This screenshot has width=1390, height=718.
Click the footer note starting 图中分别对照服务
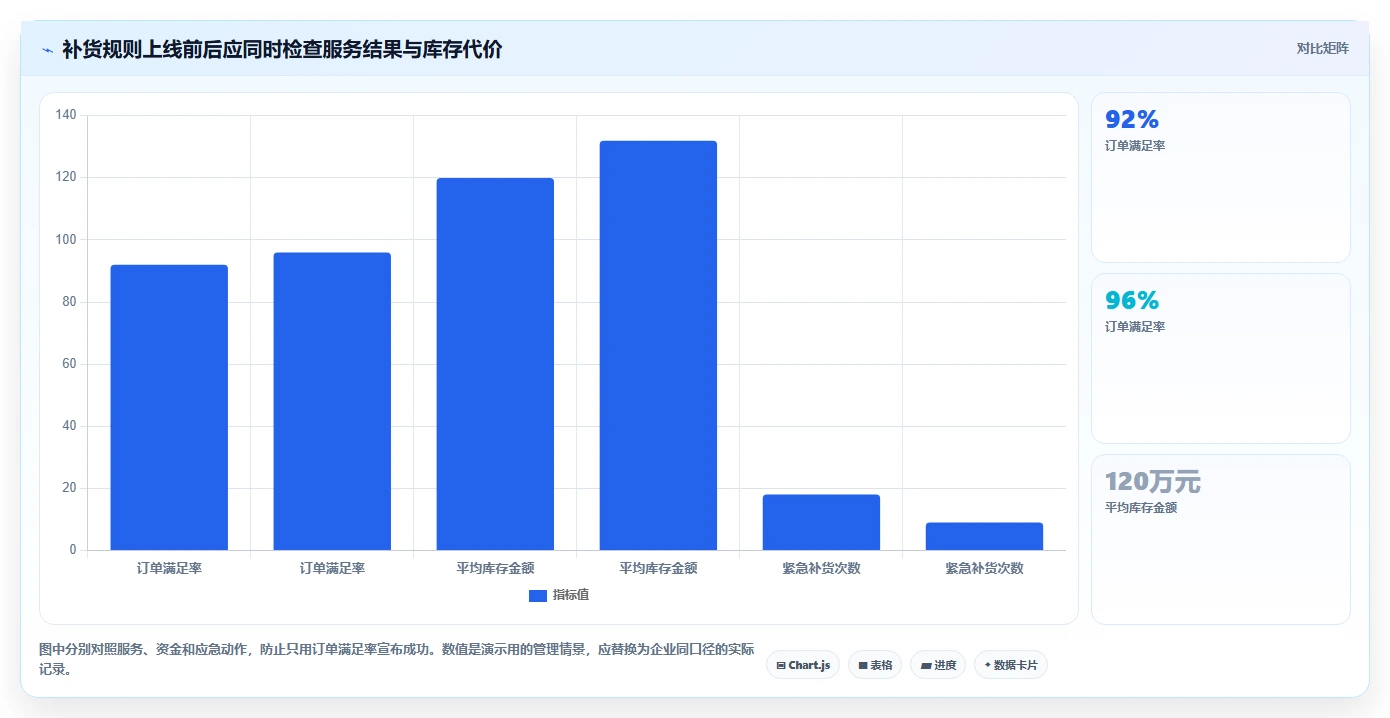[x=397, y=659]
